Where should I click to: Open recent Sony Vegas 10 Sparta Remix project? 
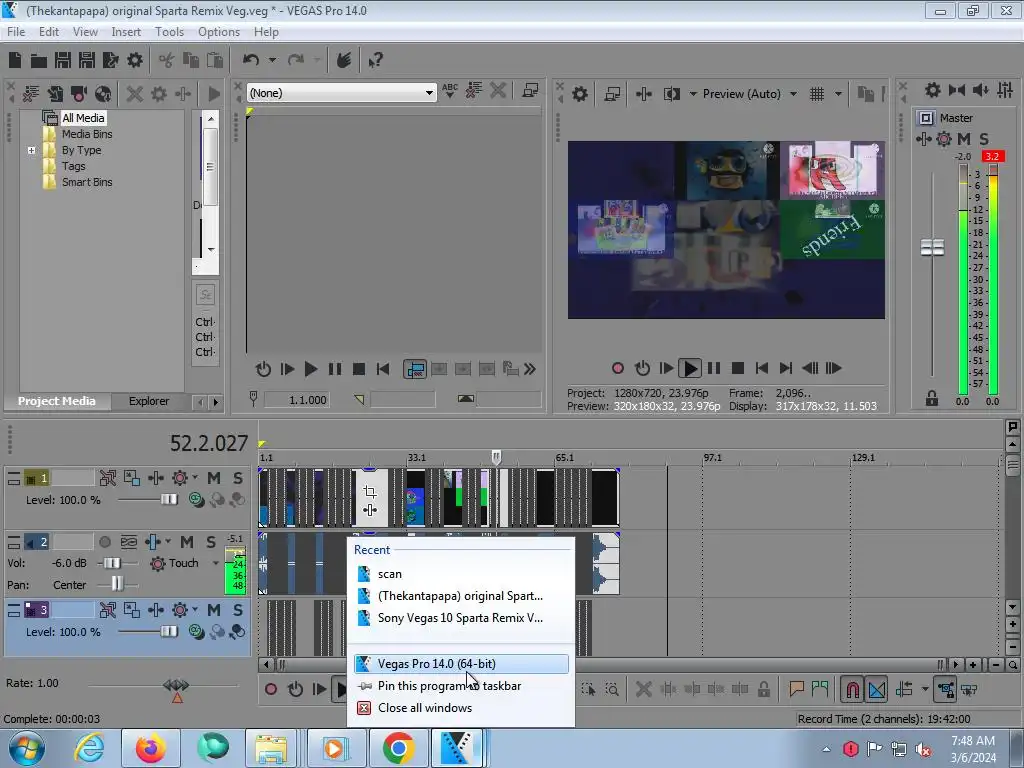(x=461, y=618)
